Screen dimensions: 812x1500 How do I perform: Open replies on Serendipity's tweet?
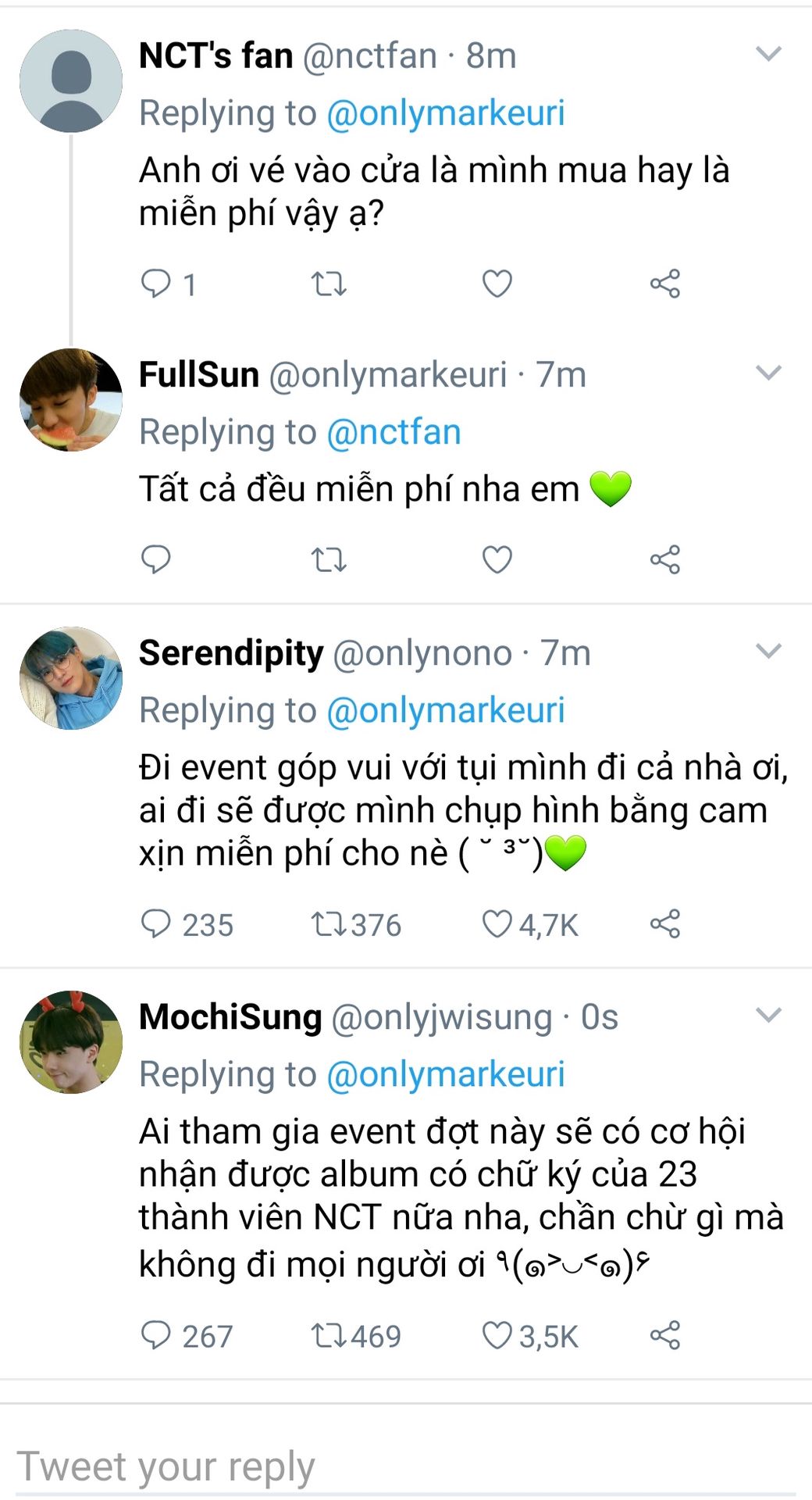[x=155, y=923]
